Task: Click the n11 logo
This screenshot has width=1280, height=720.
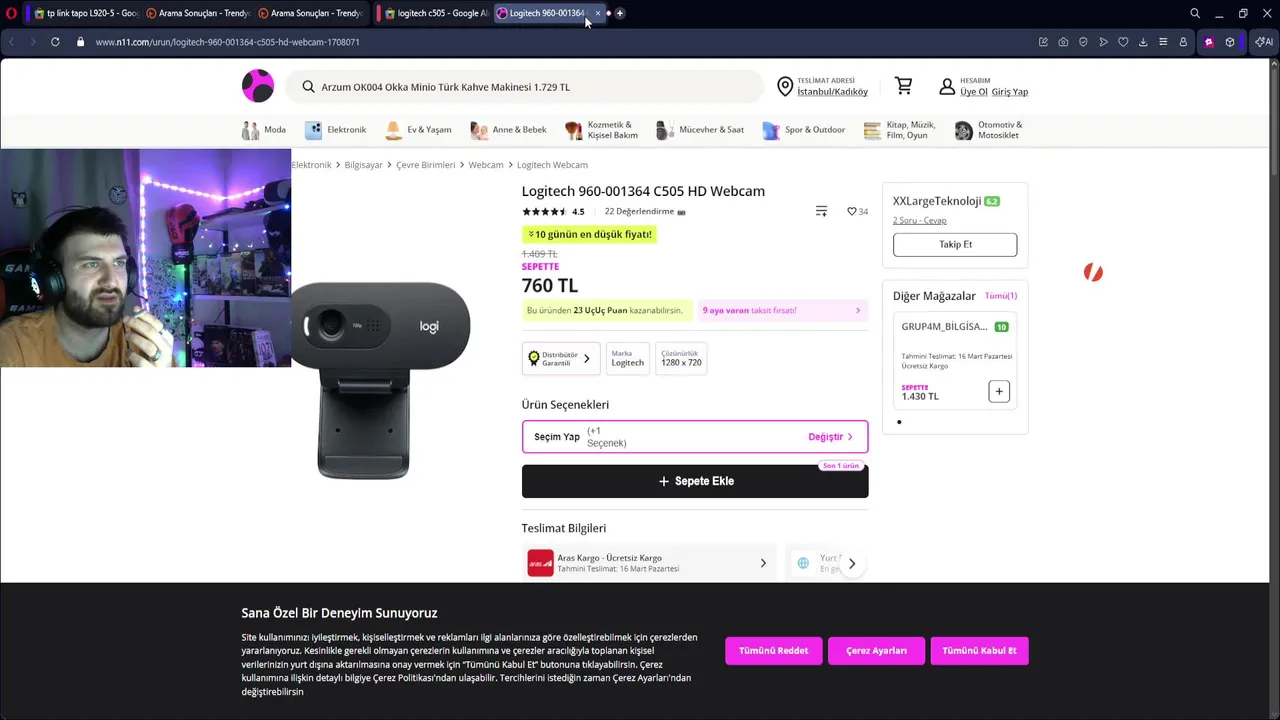Action: tap(258, 86)
